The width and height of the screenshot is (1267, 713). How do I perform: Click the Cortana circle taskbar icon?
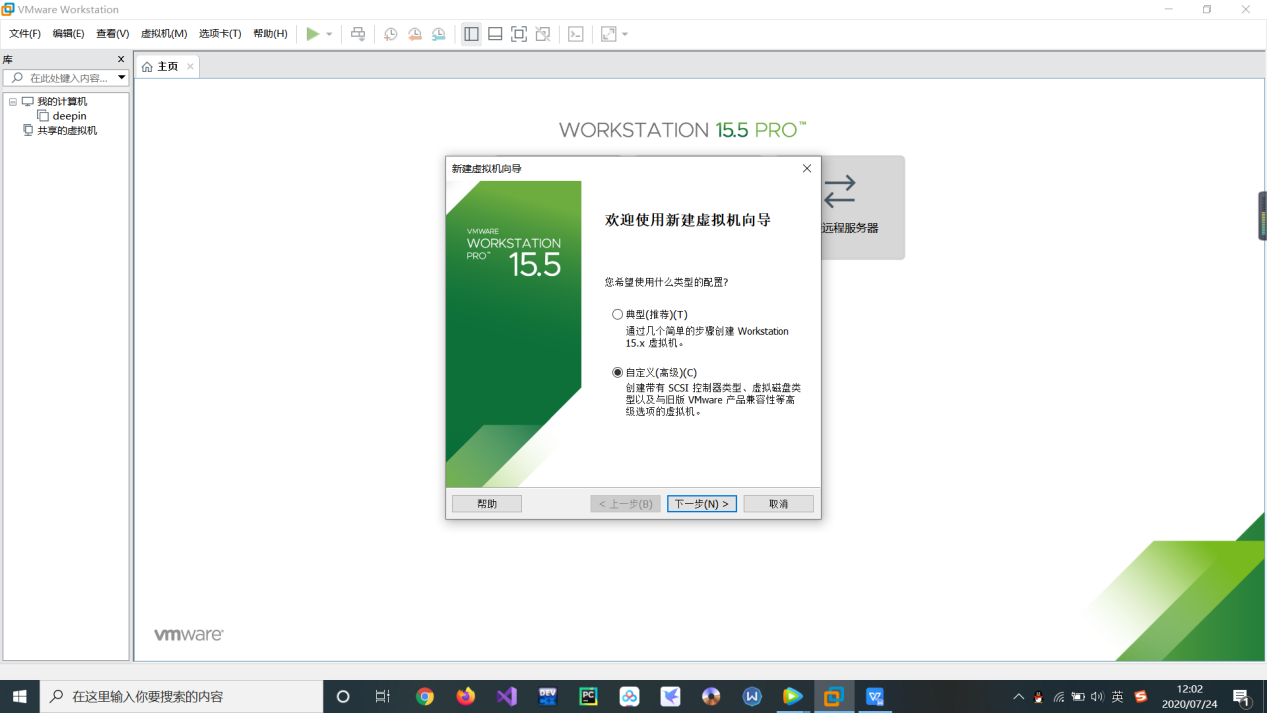click(343, 696)
